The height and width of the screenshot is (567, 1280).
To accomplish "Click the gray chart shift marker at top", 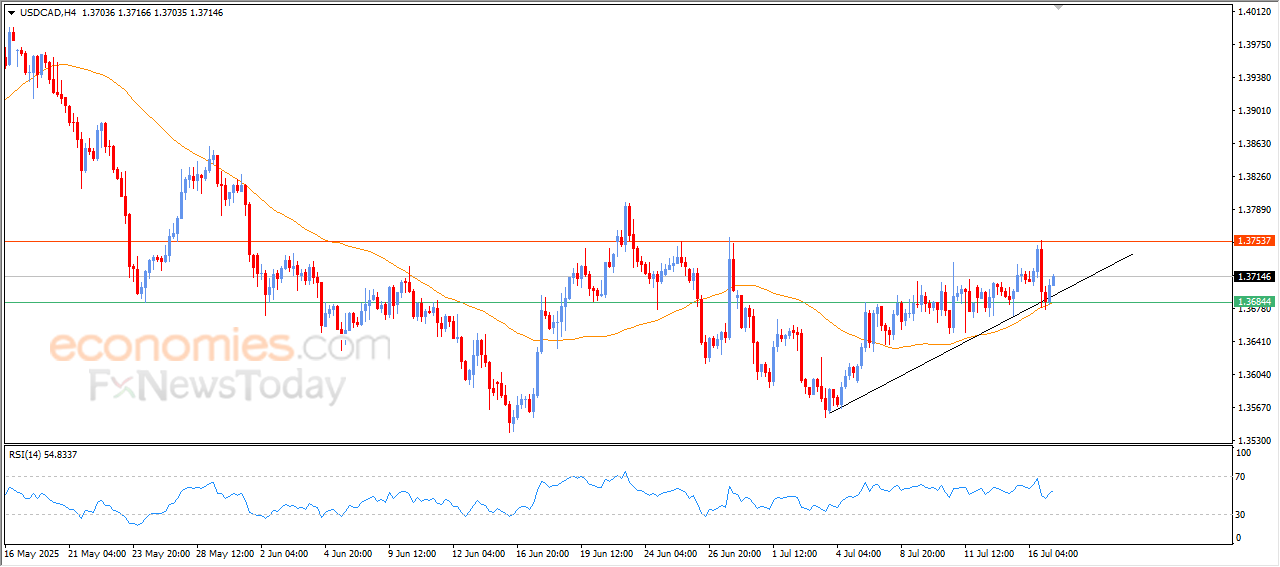I will pyautogui.click(x=1059, y=7).
